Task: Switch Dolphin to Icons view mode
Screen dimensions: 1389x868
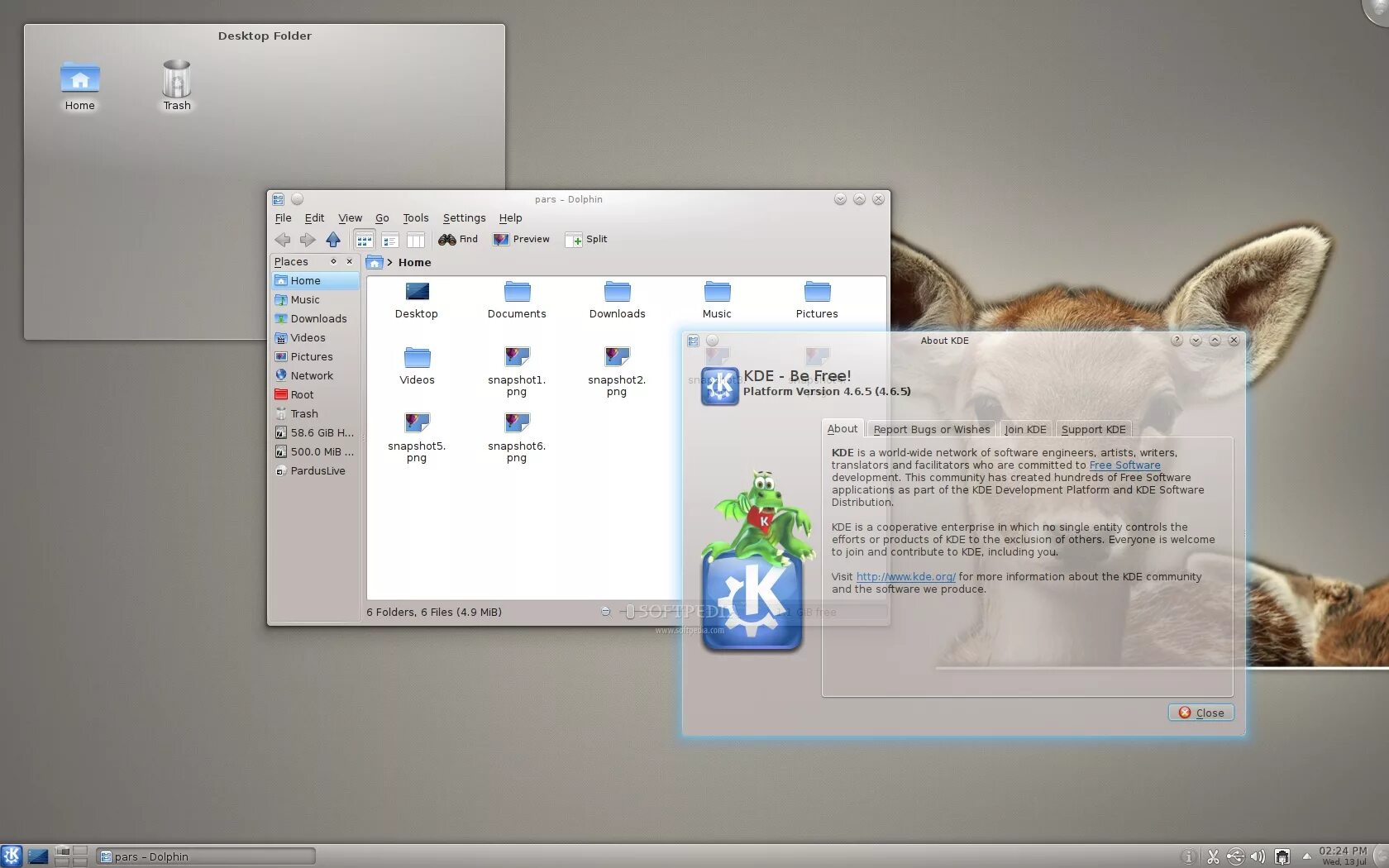Action: tap(364, 240)
